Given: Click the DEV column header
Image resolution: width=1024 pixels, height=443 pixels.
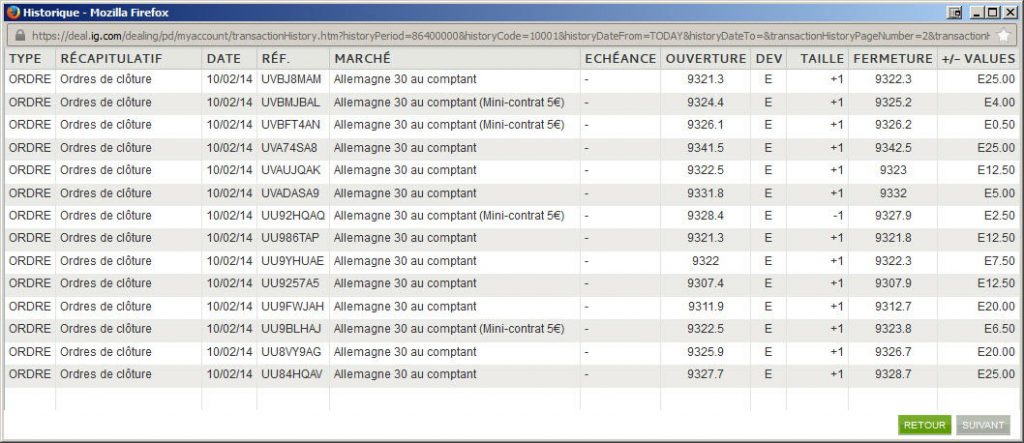Looking at the screenshot, I should [769, 59].
